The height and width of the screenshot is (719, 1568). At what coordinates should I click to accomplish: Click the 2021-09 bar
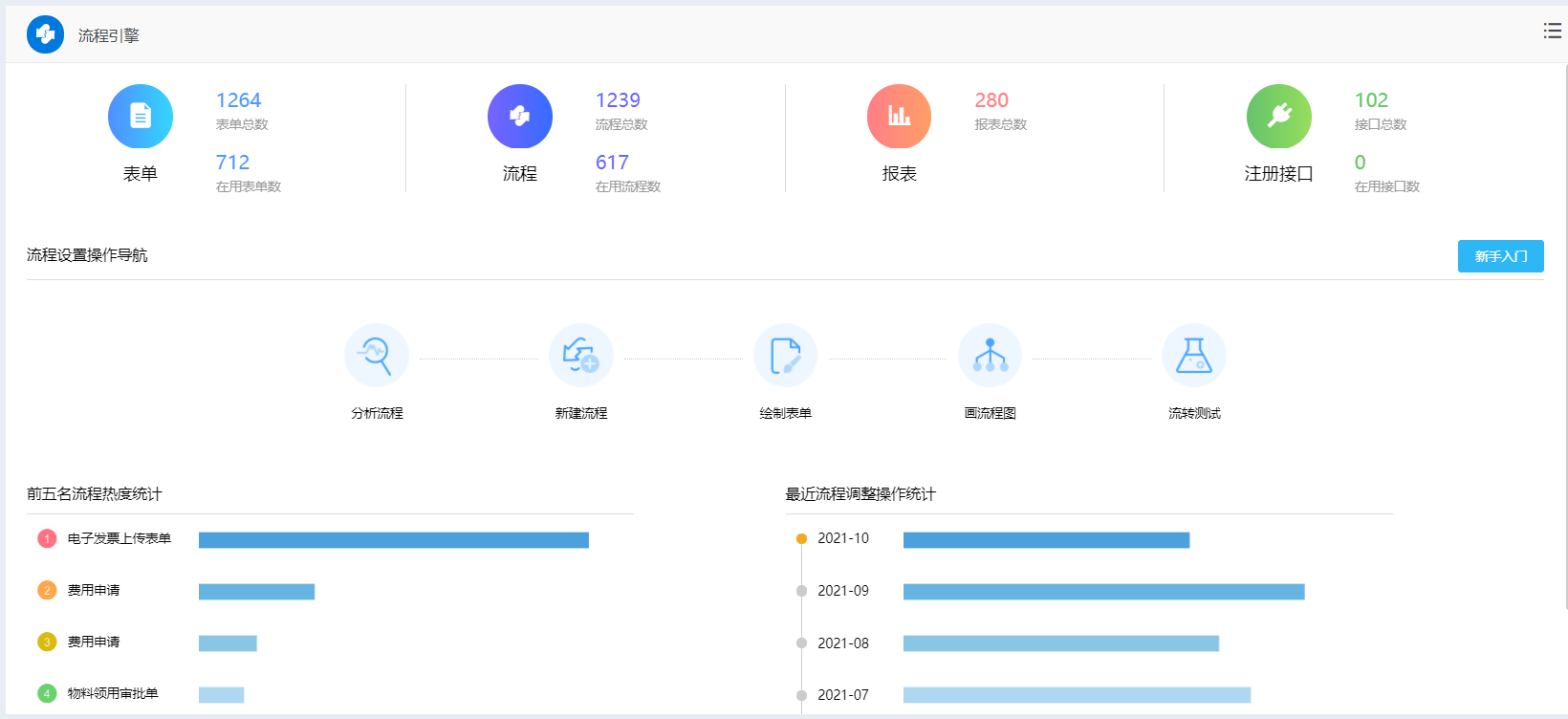1104,592
